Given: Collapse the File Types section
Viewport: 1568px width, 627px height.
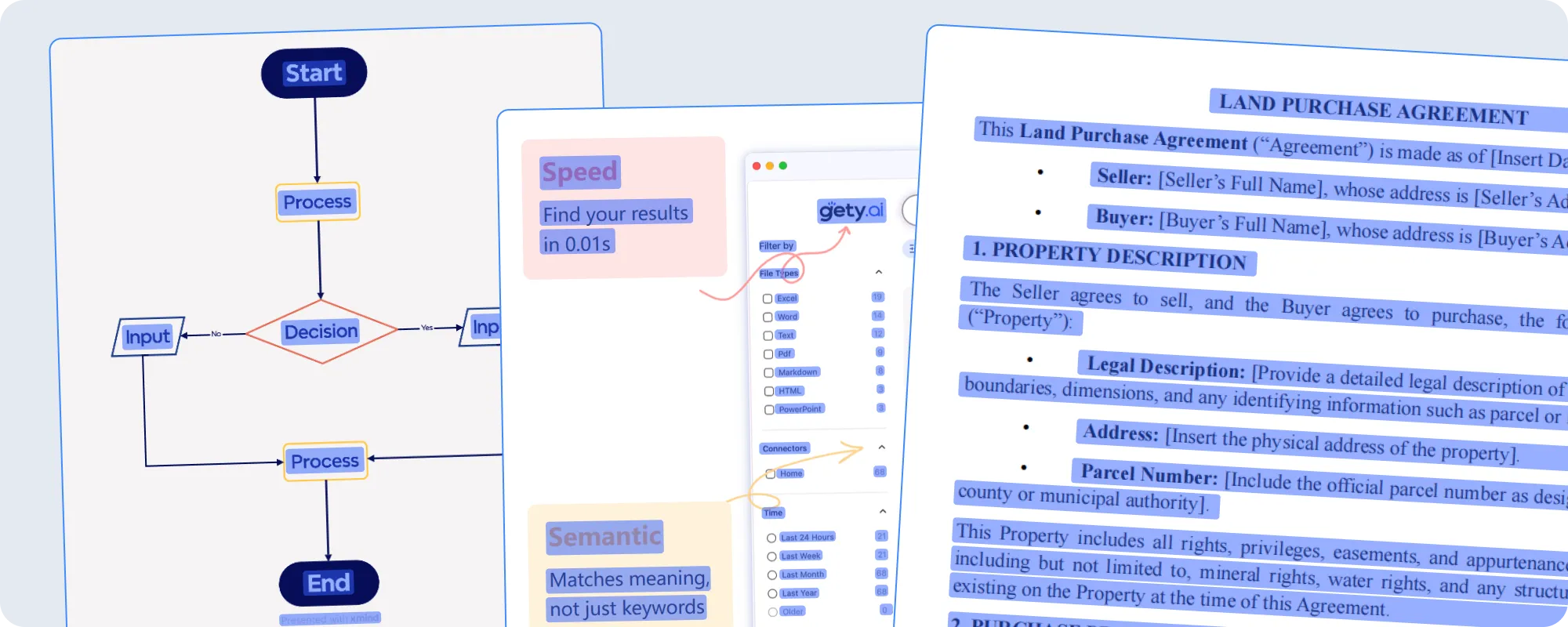Looking at the screenshot, I should [879, 272].
